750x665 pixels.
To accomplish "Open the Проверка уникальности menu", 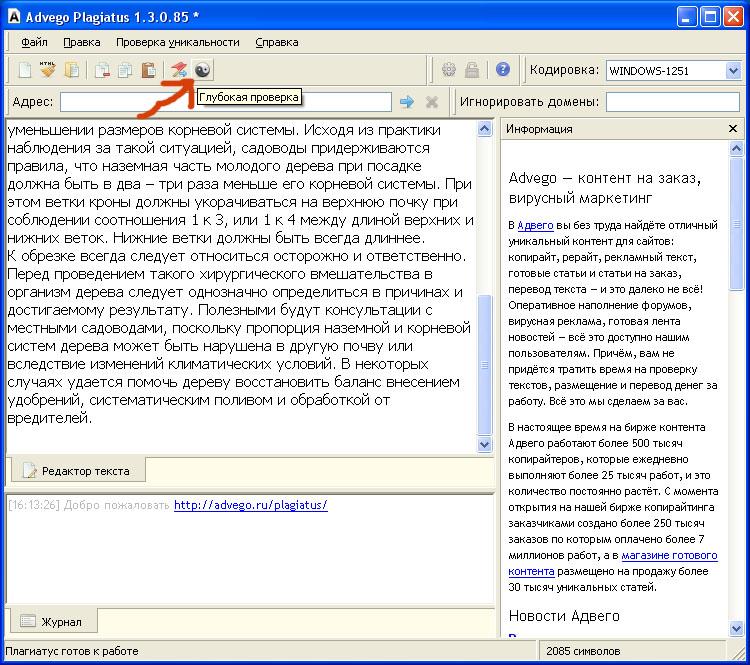I will (178, 42).
